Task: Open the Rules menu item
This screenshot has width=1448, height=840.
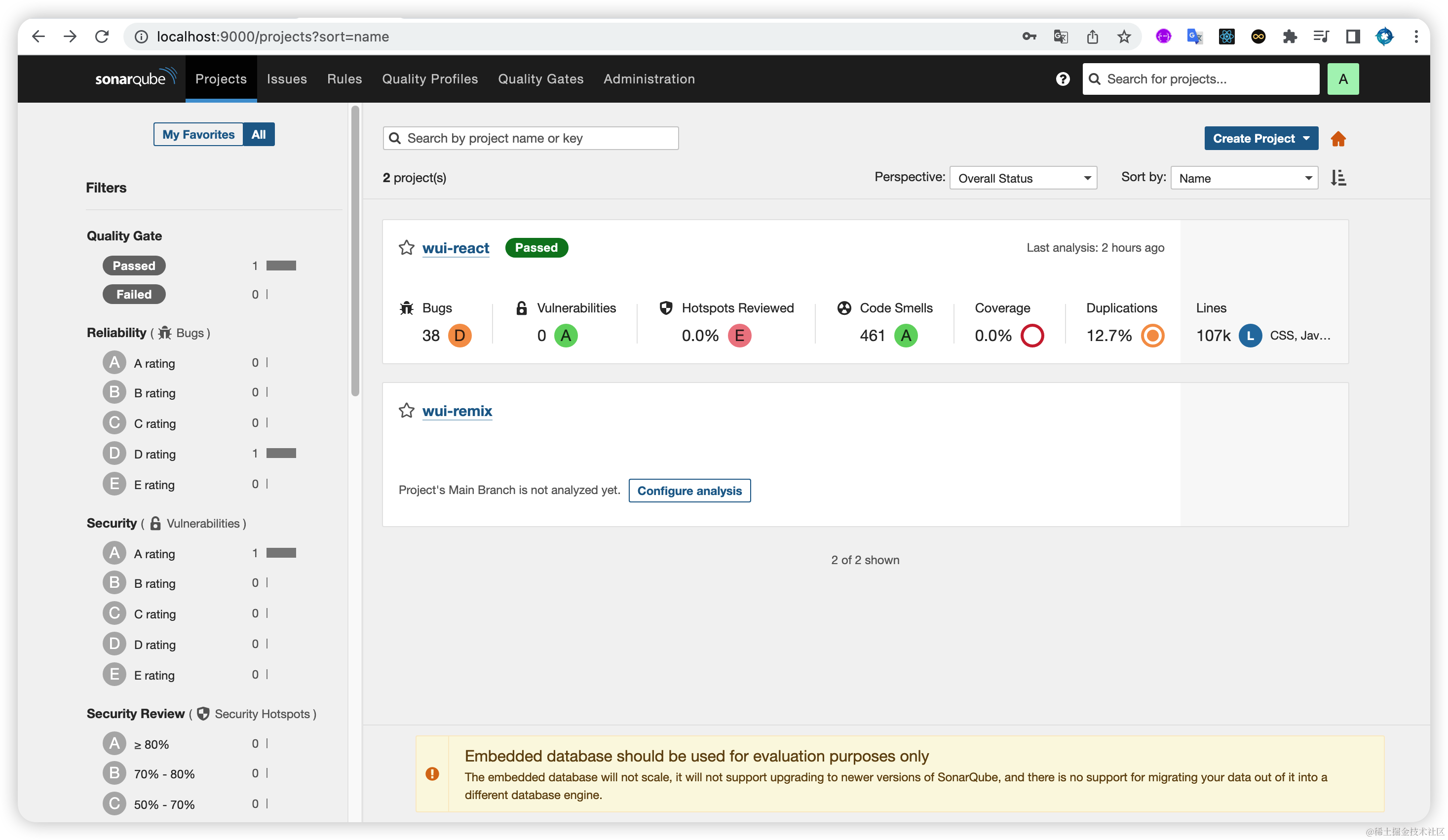Action: click(x=344, y=78)
